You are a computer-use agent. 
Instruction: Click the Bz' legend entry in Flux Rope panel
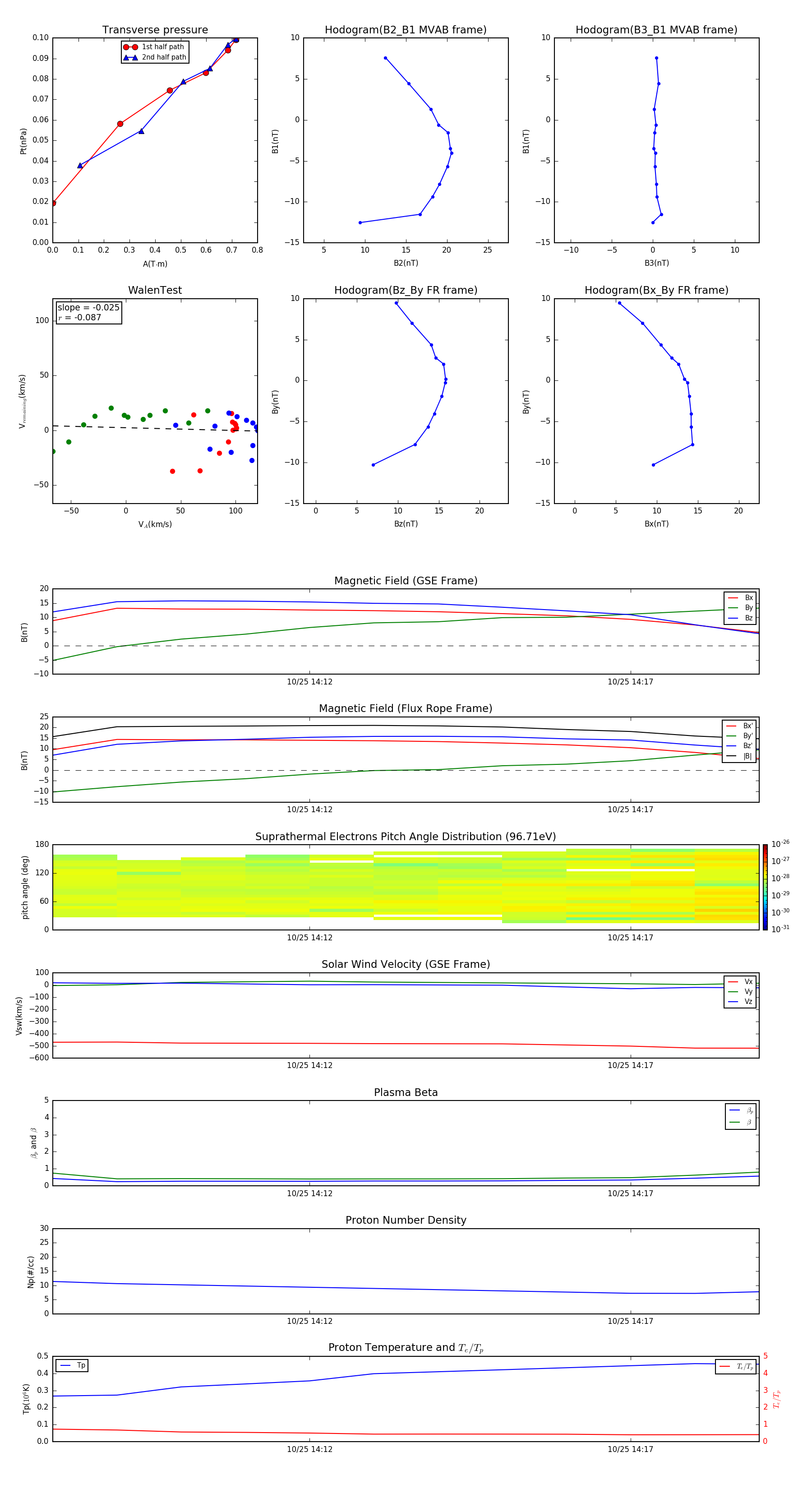tap(739, 746)
